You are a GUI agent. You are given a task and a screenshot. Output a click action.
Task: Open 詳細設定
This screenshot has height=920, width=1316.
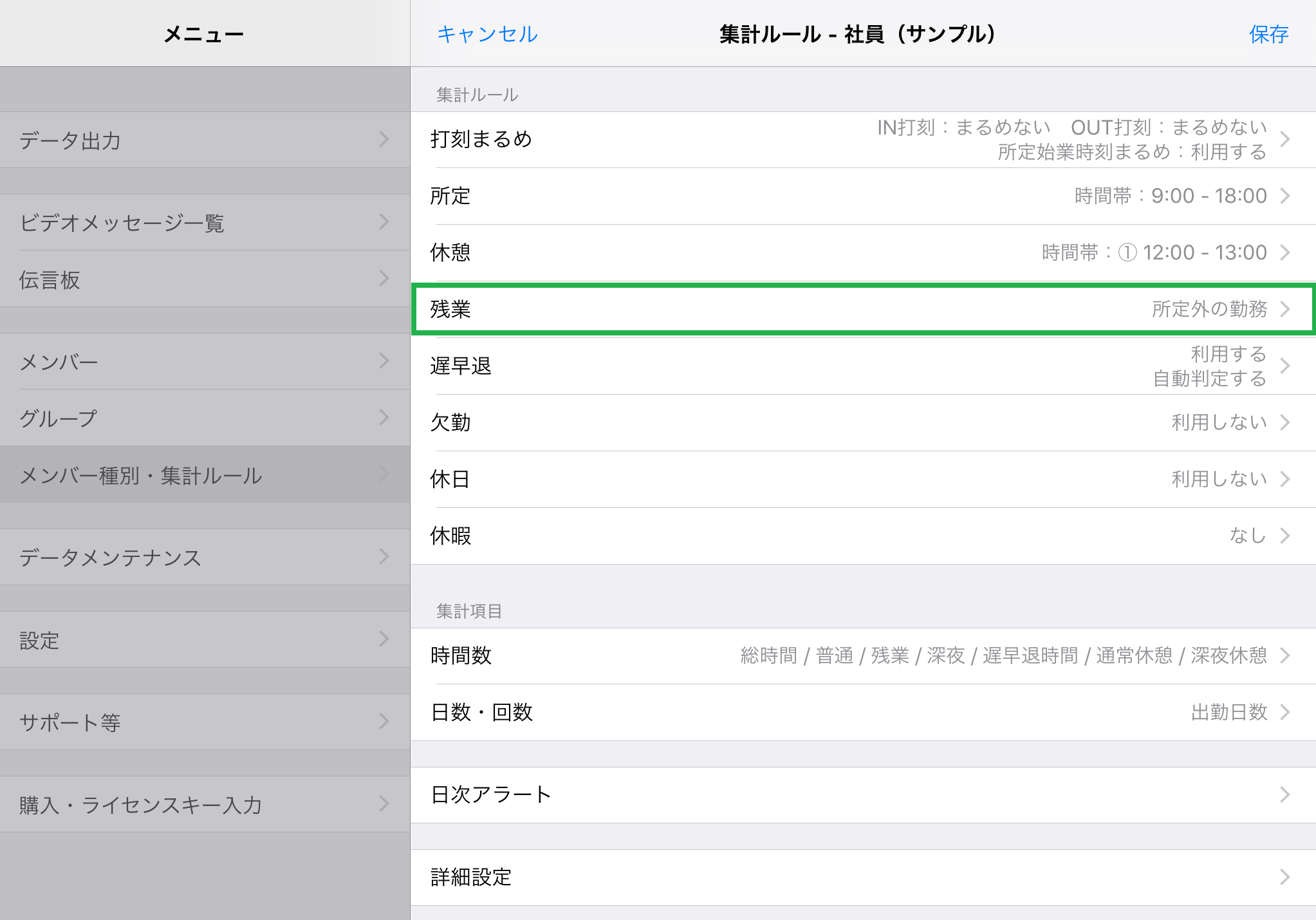[863, 878]
